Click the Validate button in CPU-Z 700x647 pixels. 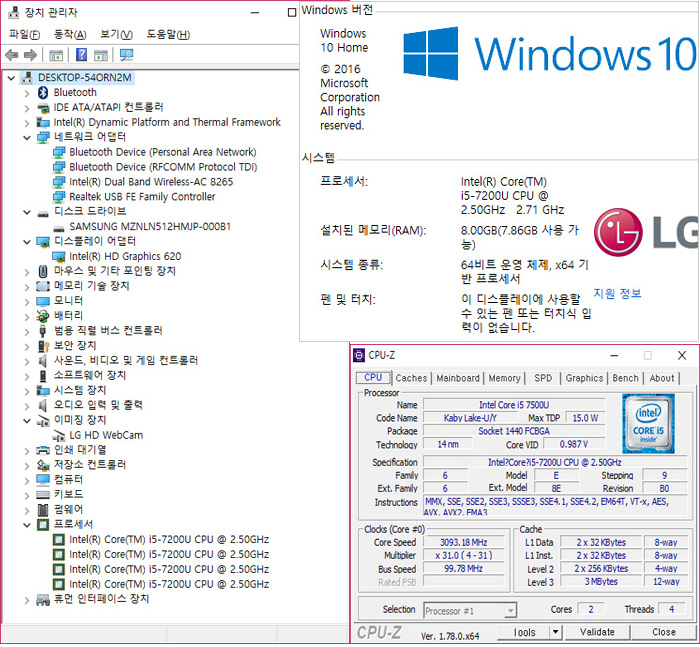click(x=597, y=632)
